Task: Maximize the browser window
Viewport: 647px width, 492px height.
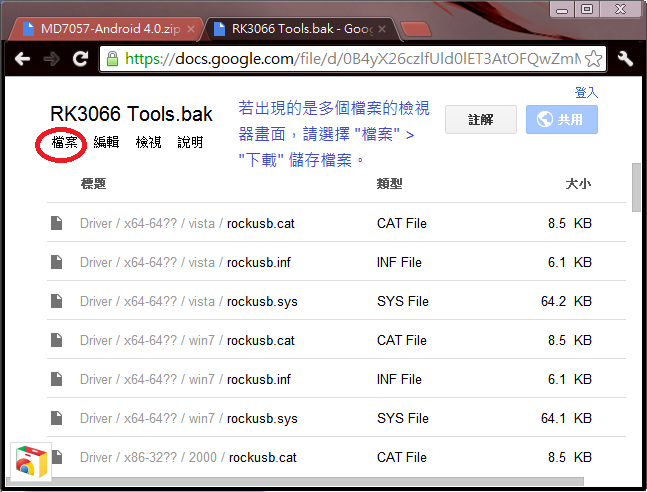Action: click(x=587, y=9)
